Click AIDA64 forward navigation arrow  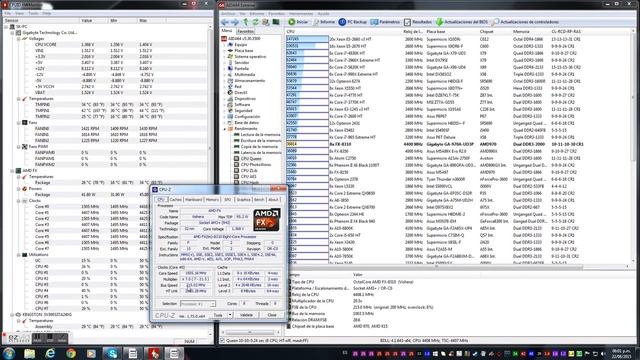click(235, 22)
